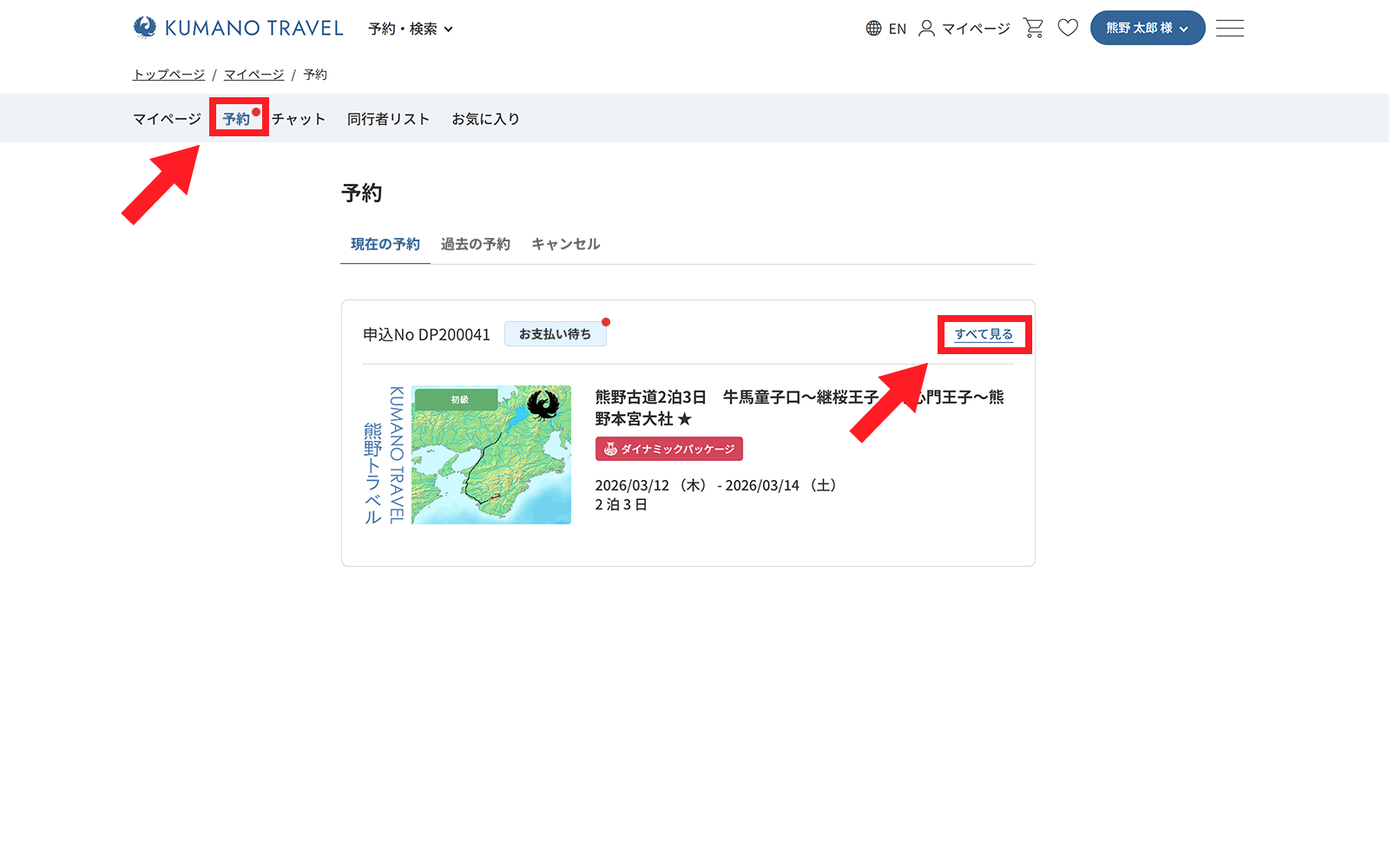The height and width of the screenshot is (868, 1389).
Task: Open the shopping cart icon
Action: tap(1033, 28)
